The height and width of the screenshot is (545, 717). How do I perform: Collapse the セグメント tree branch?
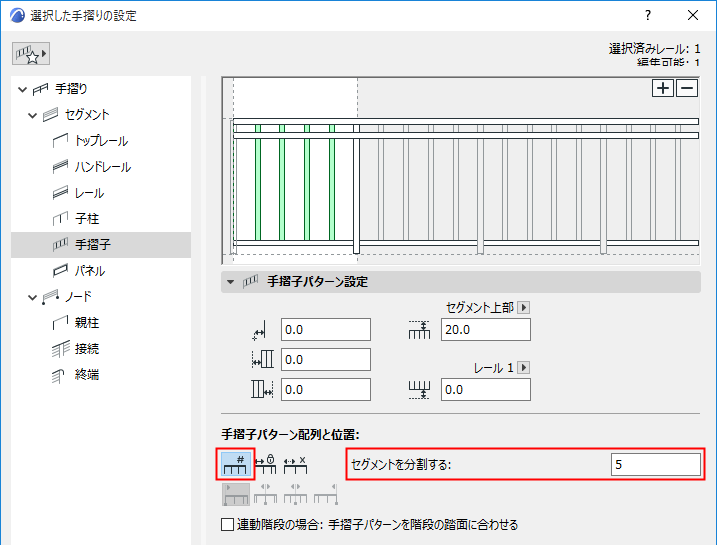click(x=32, y=115)
